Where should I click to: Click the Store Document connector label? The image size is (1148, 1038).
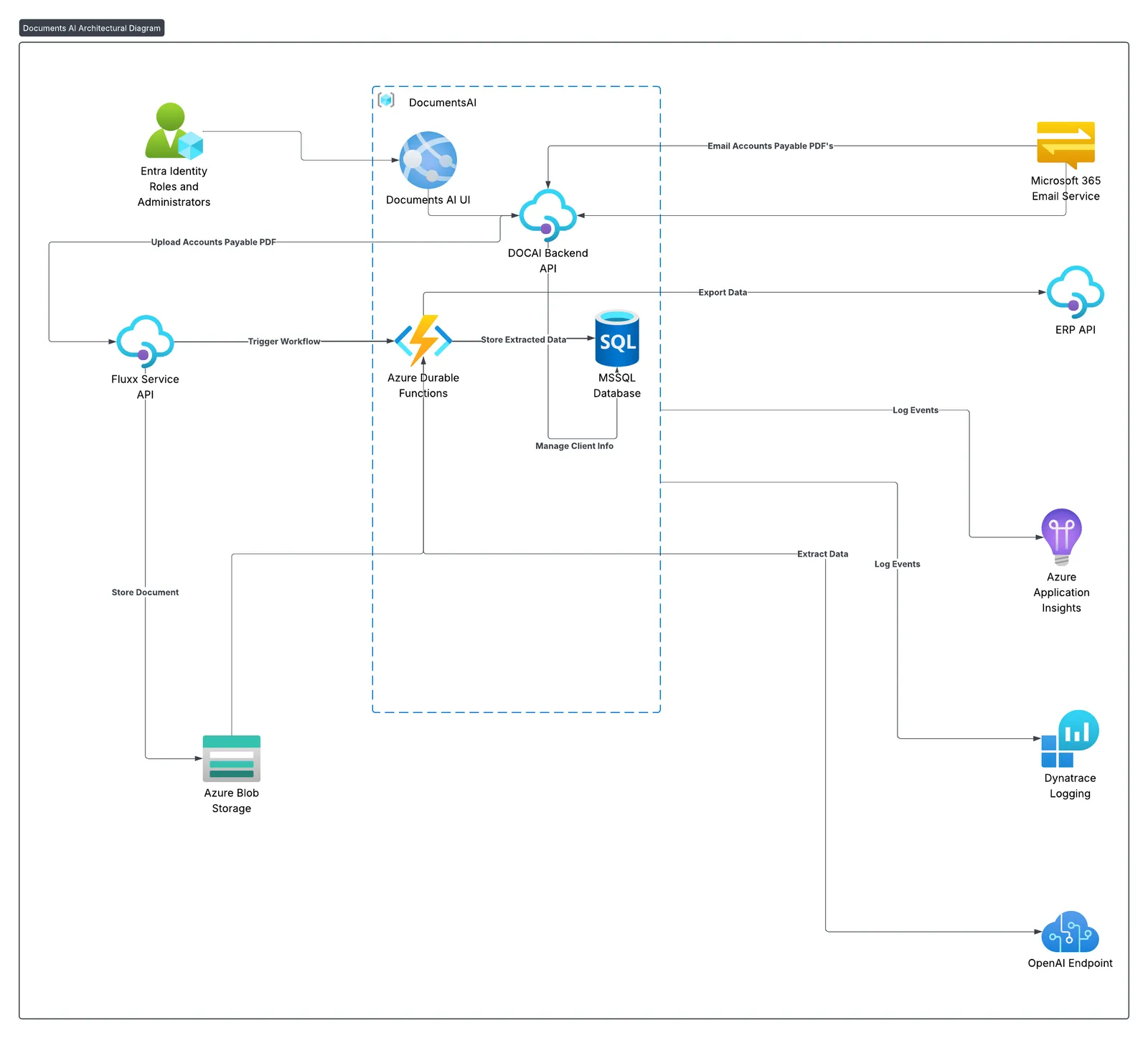145,593
